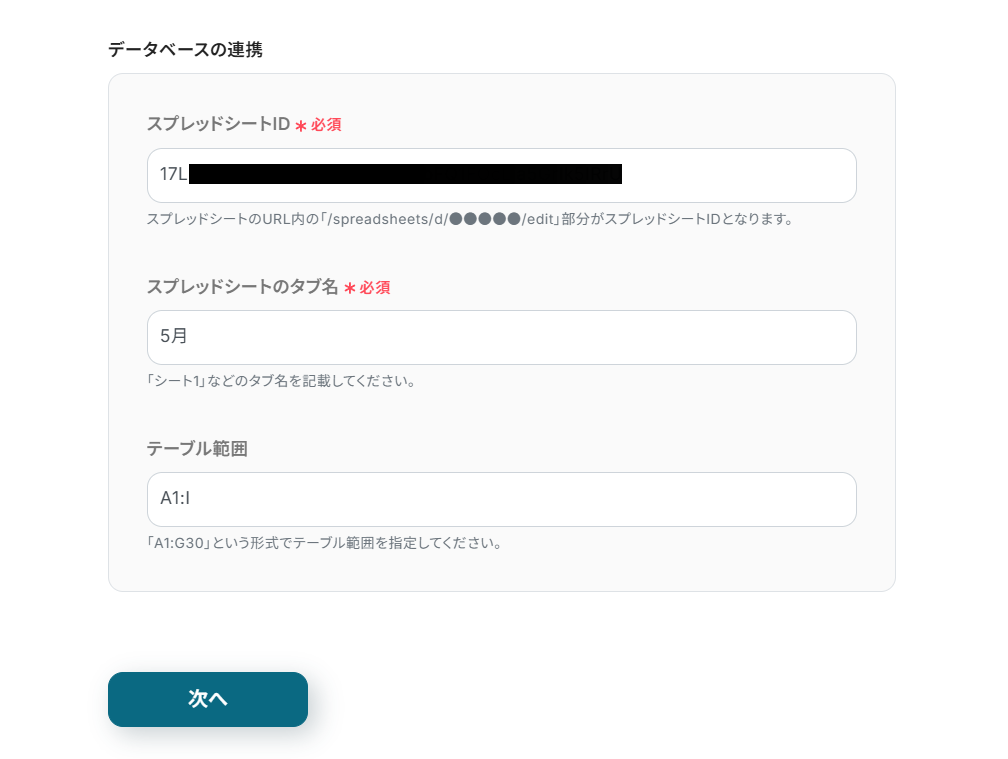This screenshot has height=759, width=1008.
Task: Click the ●●●●● placeholder dots in the hint
Action: tap(485, 219)
